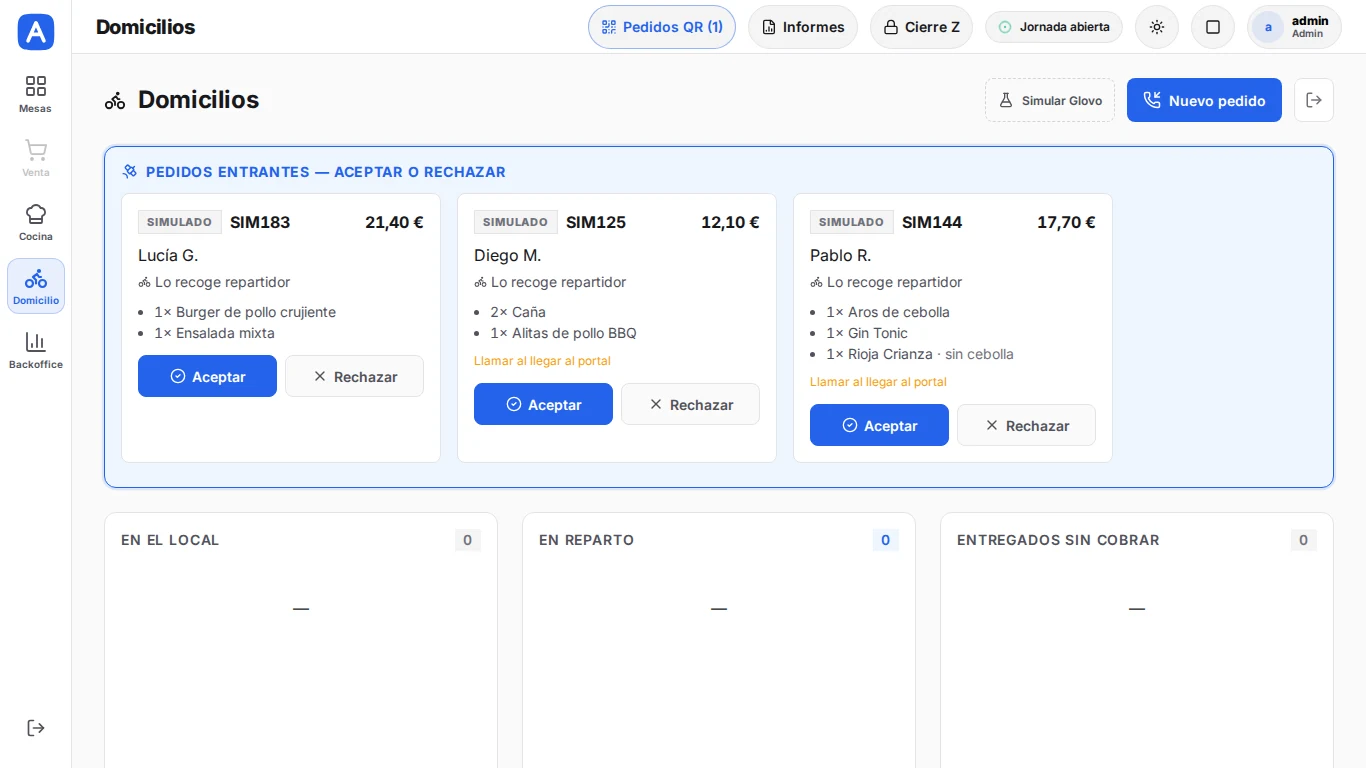This screenshot has height=768, width=1366.
Task: Click Pablo R.'s 'Llamar al llegar' note
Action: coord(878,382)
